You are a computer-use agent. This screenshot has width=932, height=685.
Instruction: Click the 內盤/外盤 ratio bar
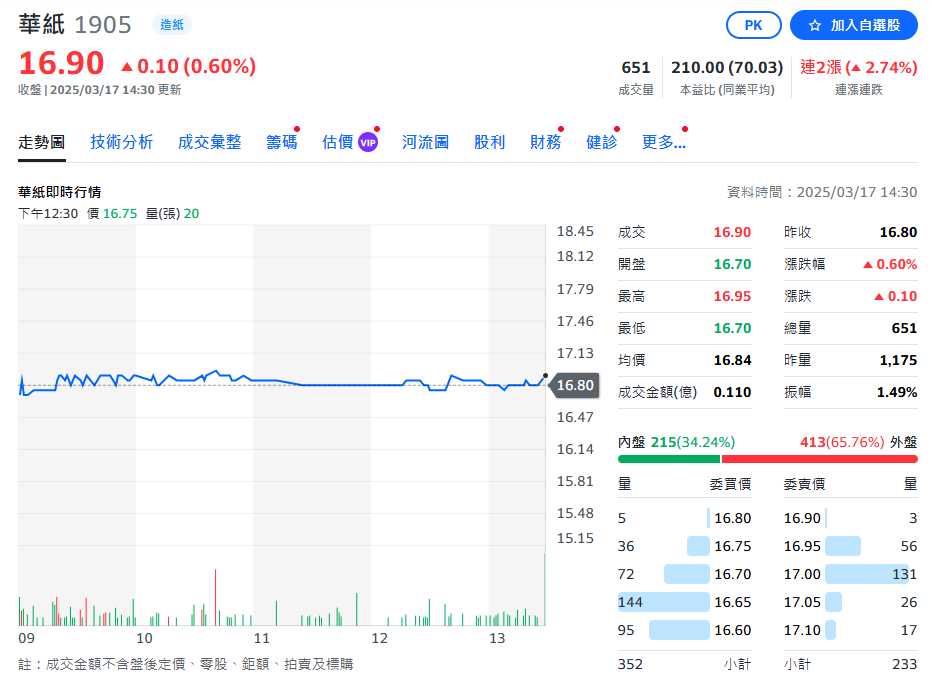point(767,459)
